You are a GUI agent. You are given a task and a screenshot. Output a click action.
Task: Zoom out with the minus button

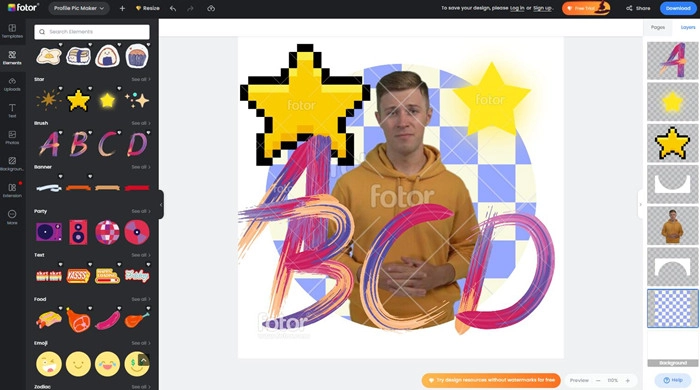click(598, 381)
